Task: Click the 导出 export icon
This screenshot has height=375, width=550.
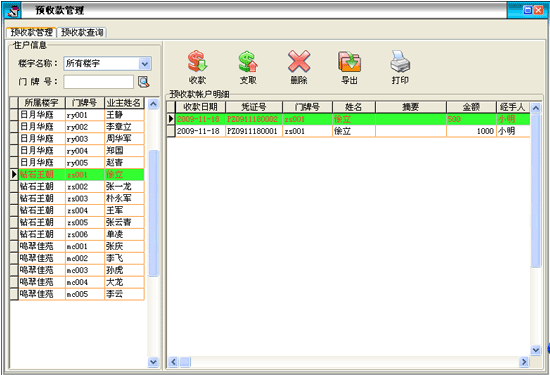Action: tap(349, 62)
